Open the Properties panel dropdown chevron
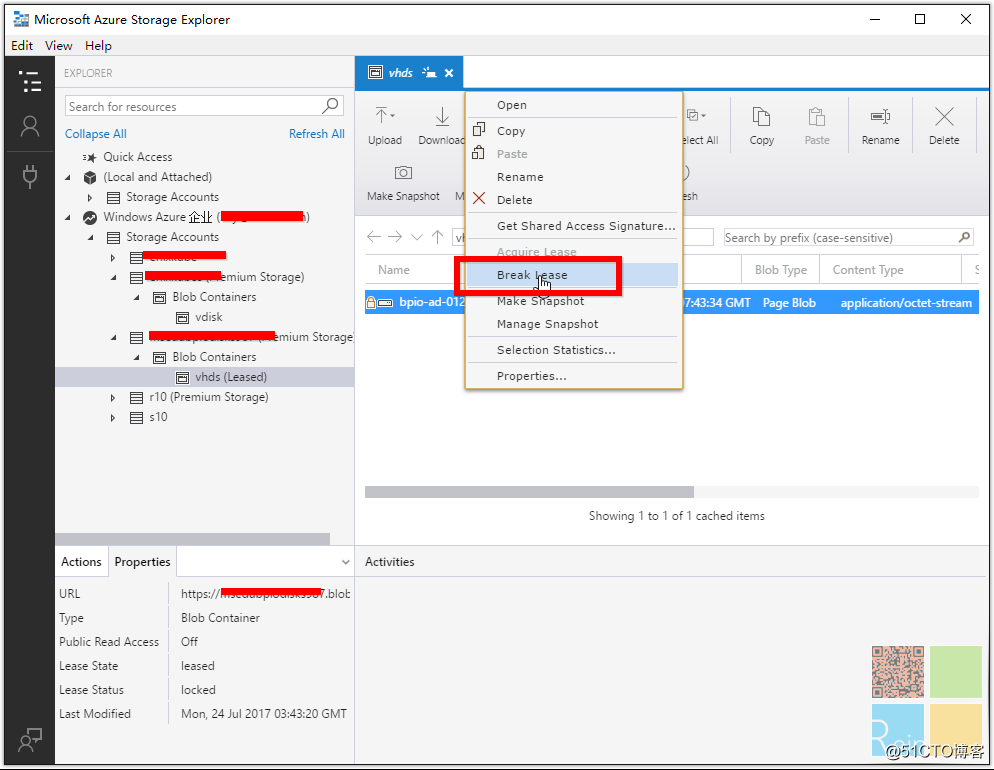 pyautogui.click(x=345, y=562)
